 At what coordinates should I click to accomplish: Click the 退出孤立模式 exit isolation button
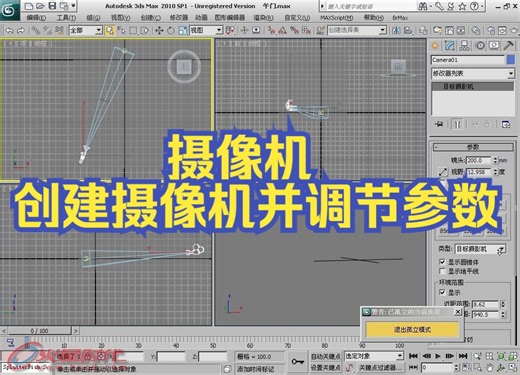[x=412, y=329]
